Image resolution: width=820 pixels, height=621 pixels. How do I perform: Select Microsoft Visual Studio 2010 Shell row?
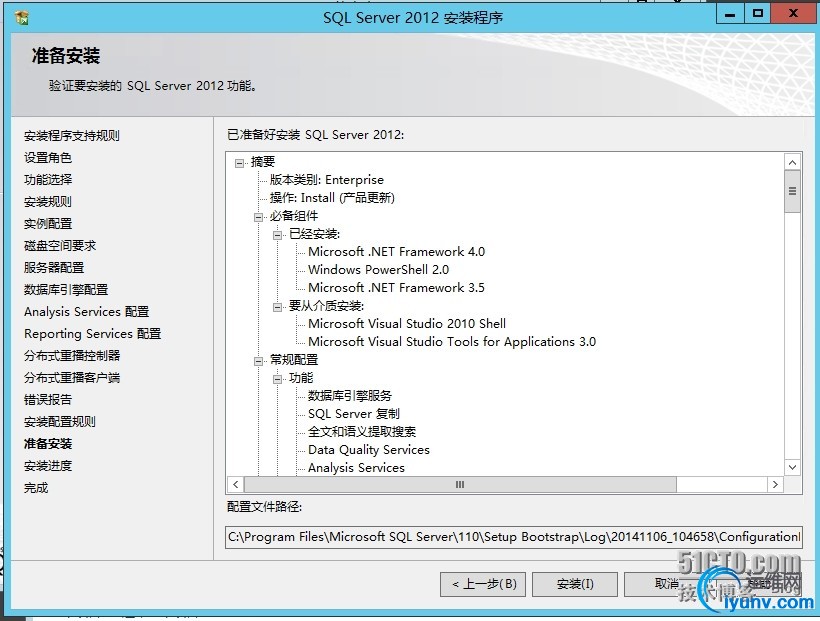coord(407,323)
